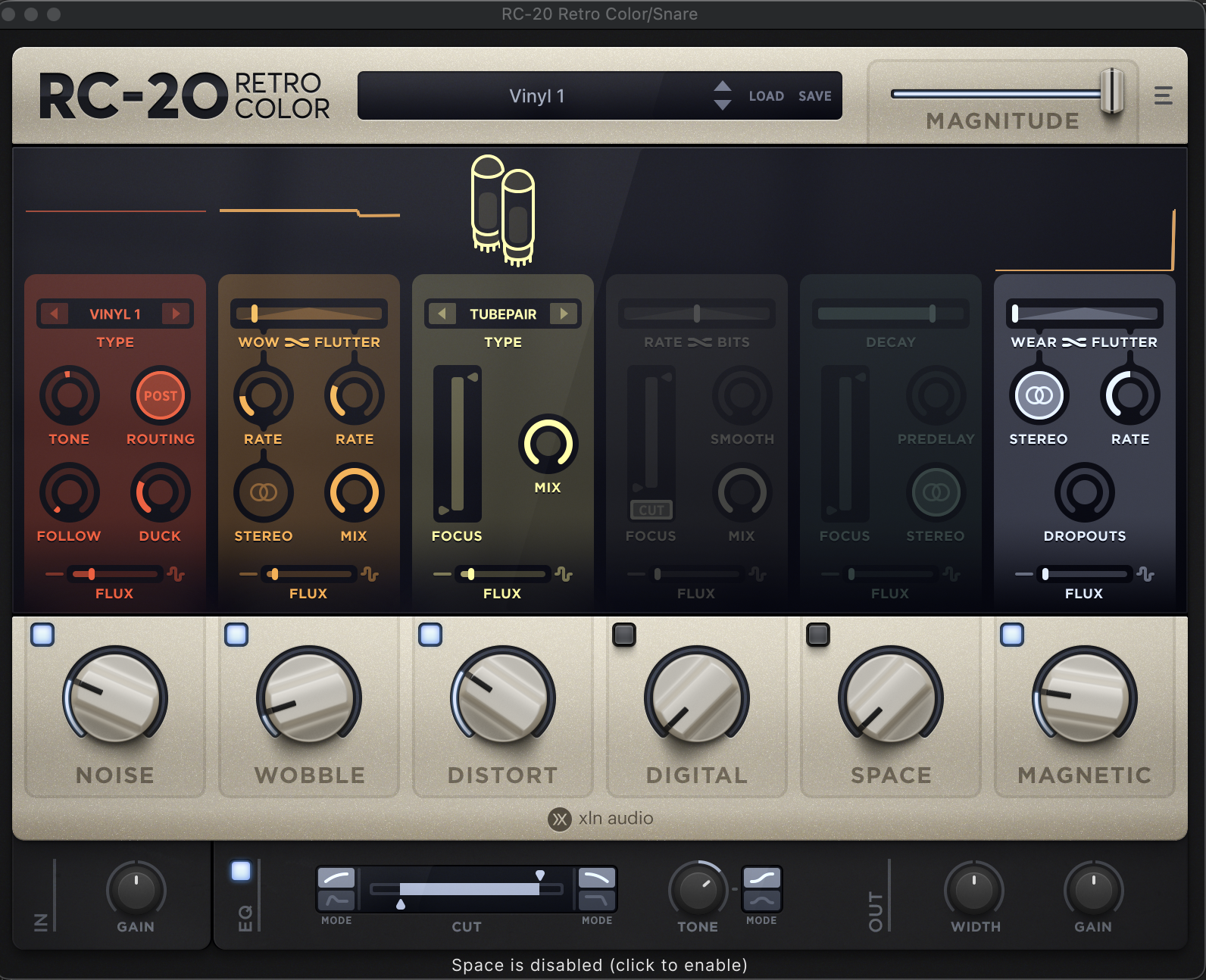This screenshot has width=1206, height=980.
Task: Click the Noise FLUX slider
Action: (114, 574)
